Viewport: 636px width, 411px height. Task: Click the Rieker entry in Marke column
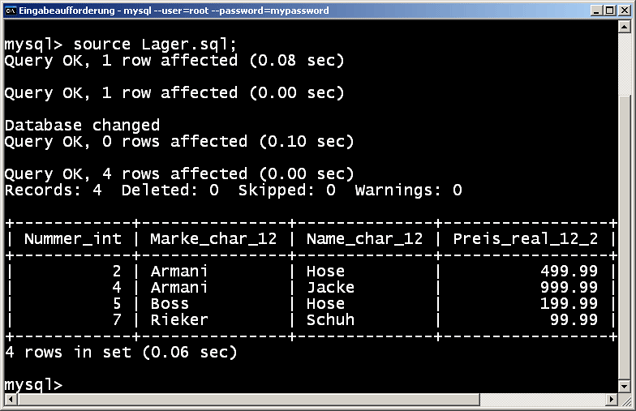pyautogui.click(x=179, y=320)
